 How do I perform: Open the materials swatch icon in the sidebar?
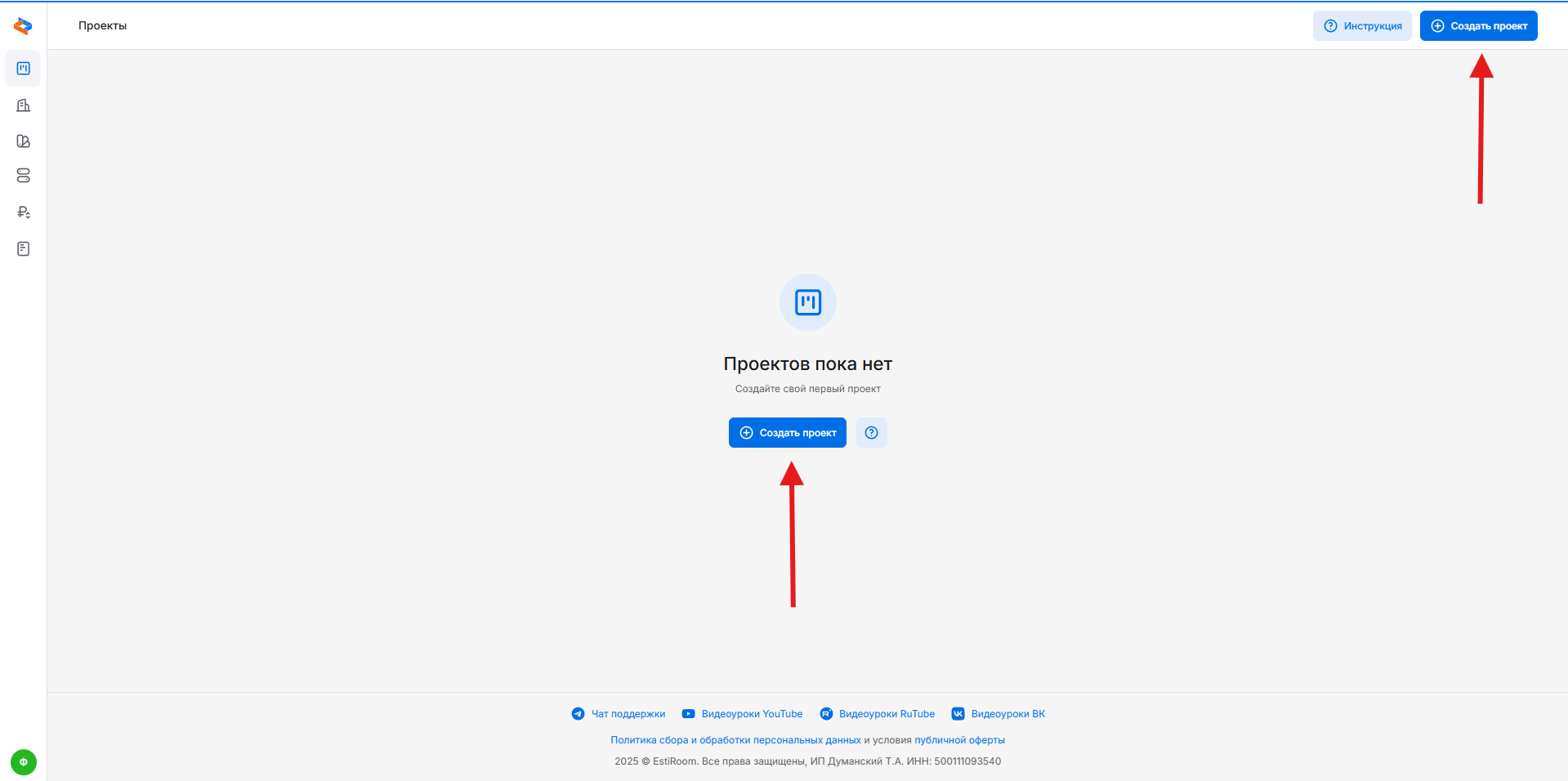tap(23, 141)
